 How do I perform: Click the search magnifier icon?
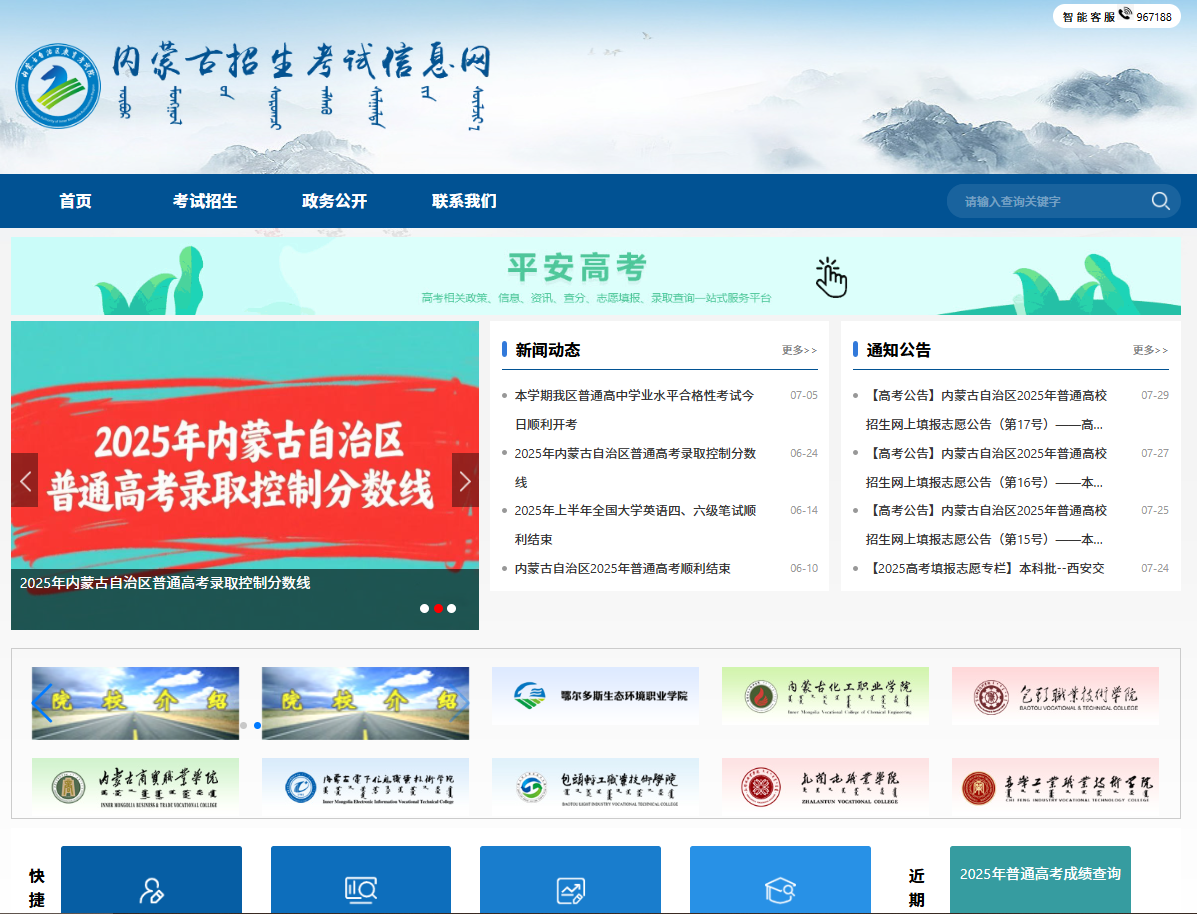(x=1160, y=201)
